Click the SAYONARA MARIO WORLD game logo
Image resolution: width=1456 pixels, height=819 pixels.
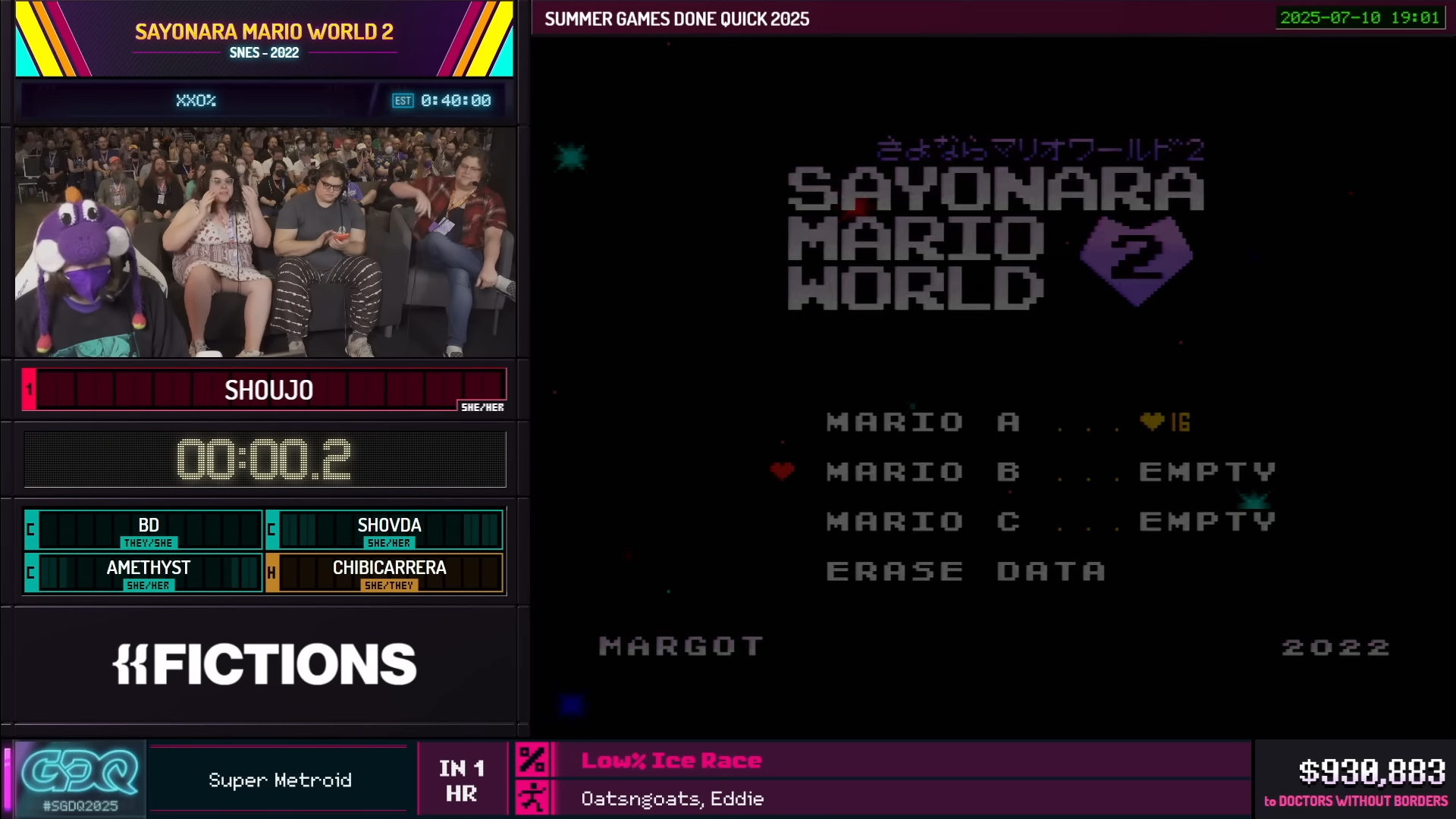(x=995, y=239)
